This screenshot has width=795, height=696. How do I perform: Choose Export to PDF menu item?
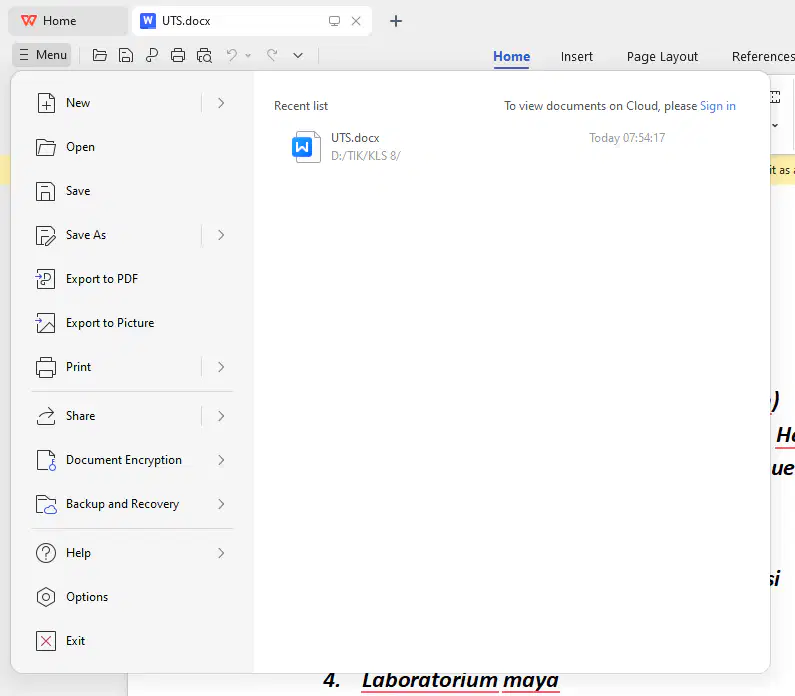coord(132,279)
